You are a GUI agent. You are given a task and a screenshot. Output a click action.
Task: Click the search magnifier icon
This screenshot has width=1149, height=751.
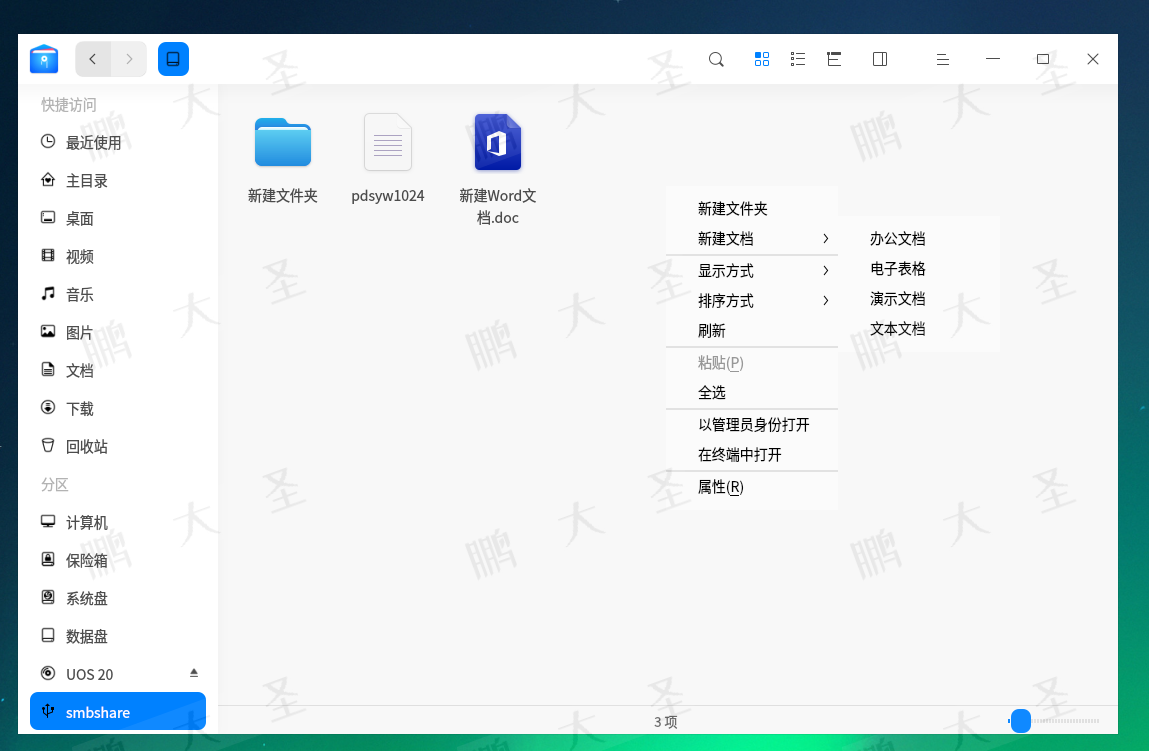pos(716,59)
